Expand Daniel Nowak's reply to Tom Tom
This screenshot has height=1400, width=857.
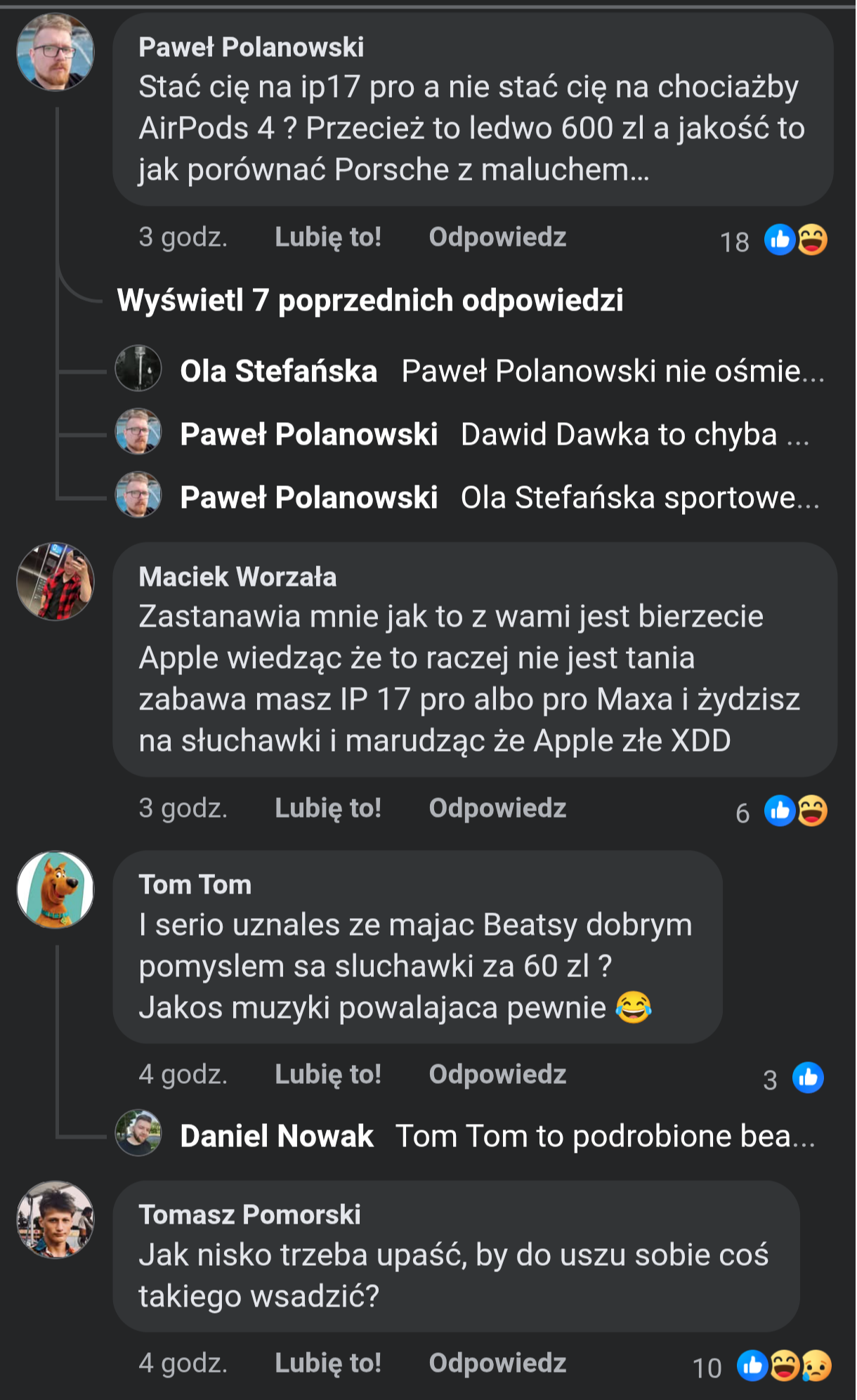(605, 1136)
